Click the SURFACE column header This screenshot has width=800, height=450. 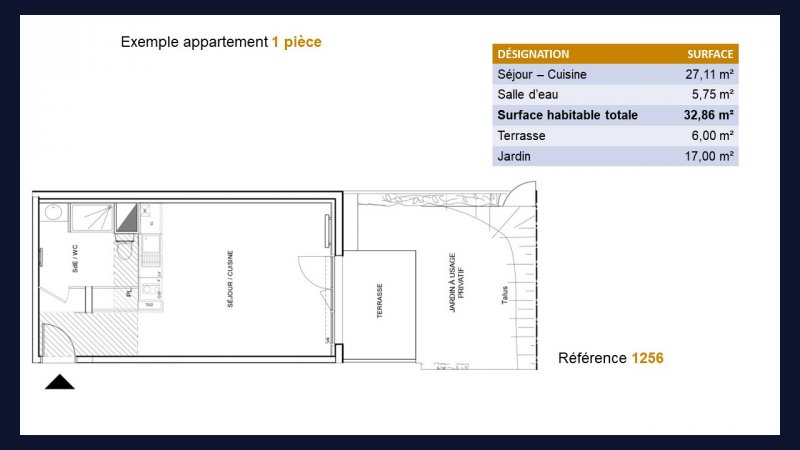coord(710,54)
